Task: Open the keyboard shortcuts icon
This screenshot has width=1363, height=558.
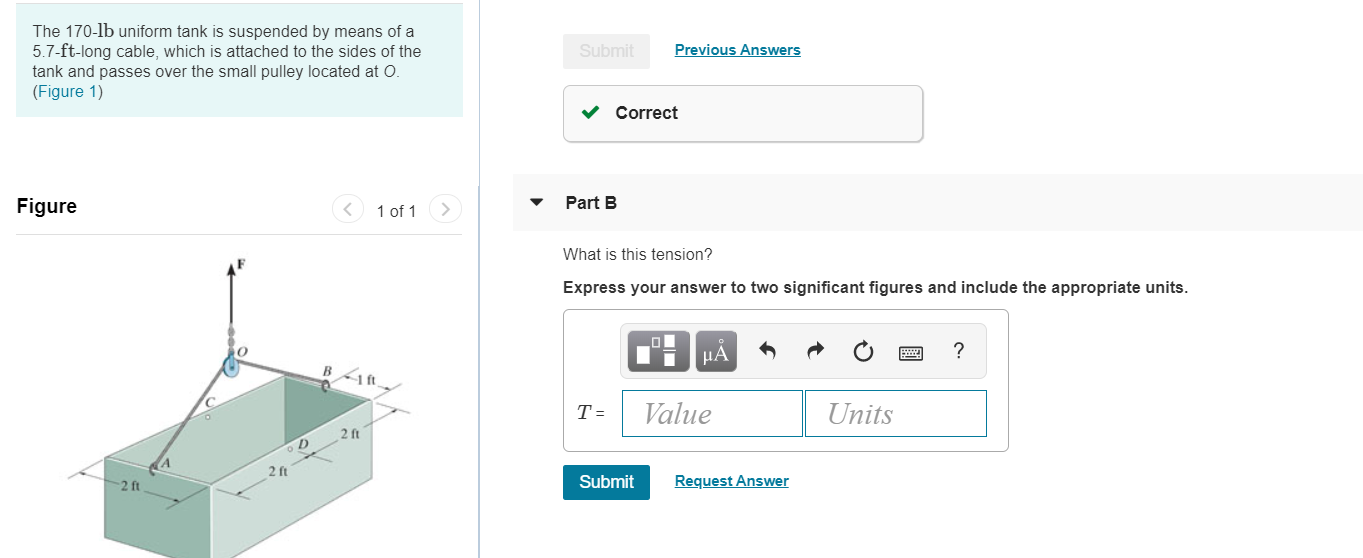Action: (x=911, y=352)
